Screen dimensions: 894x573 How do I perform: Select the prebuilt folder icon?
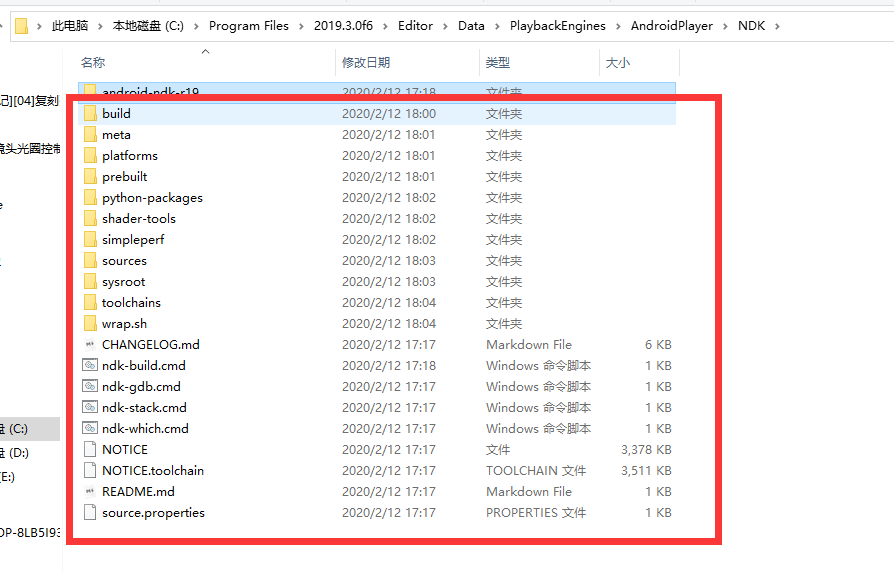coord(90,177)
